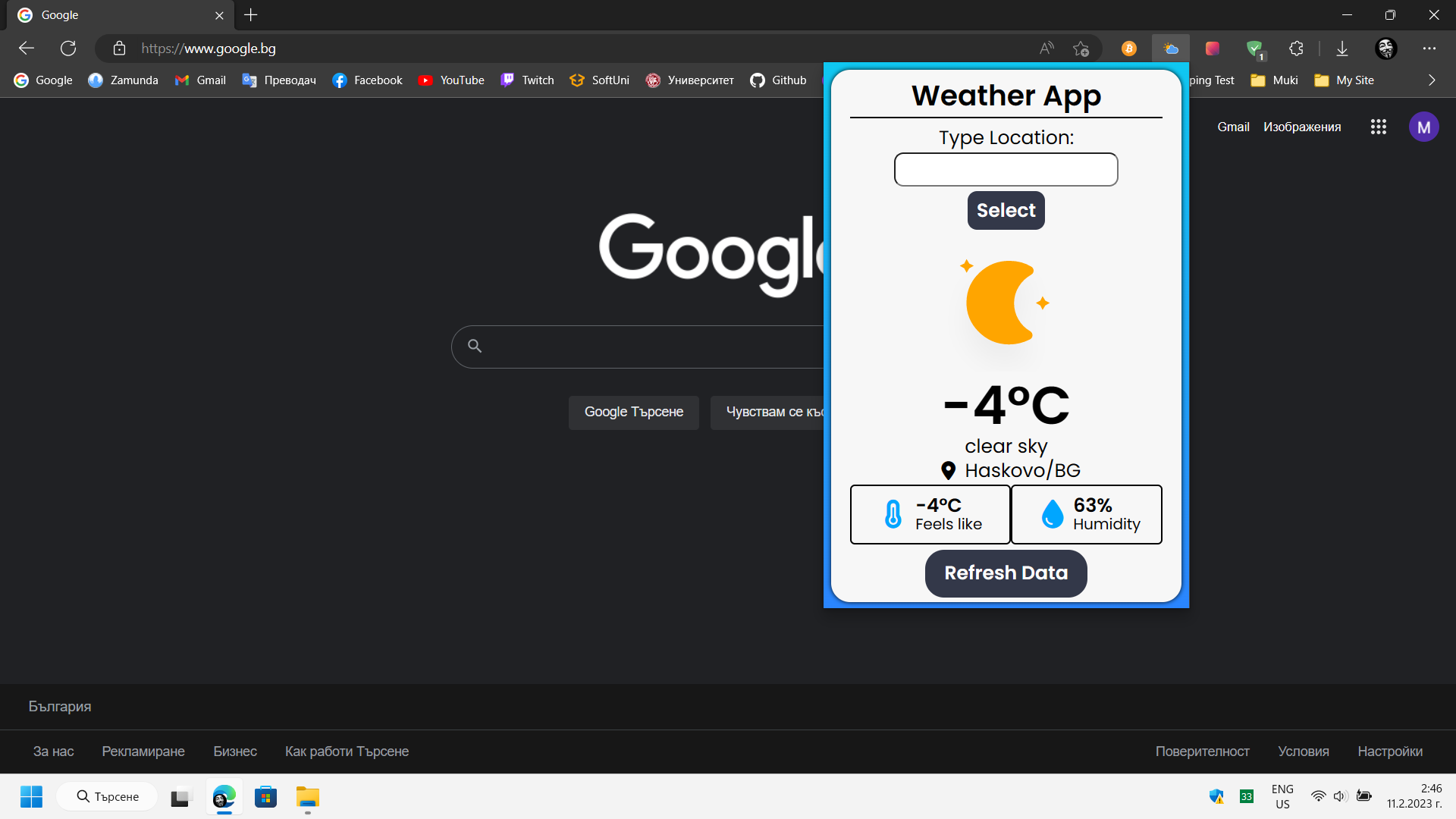
Task: Click the Select button in Weather App
Action: click(x=1006, y=210)
